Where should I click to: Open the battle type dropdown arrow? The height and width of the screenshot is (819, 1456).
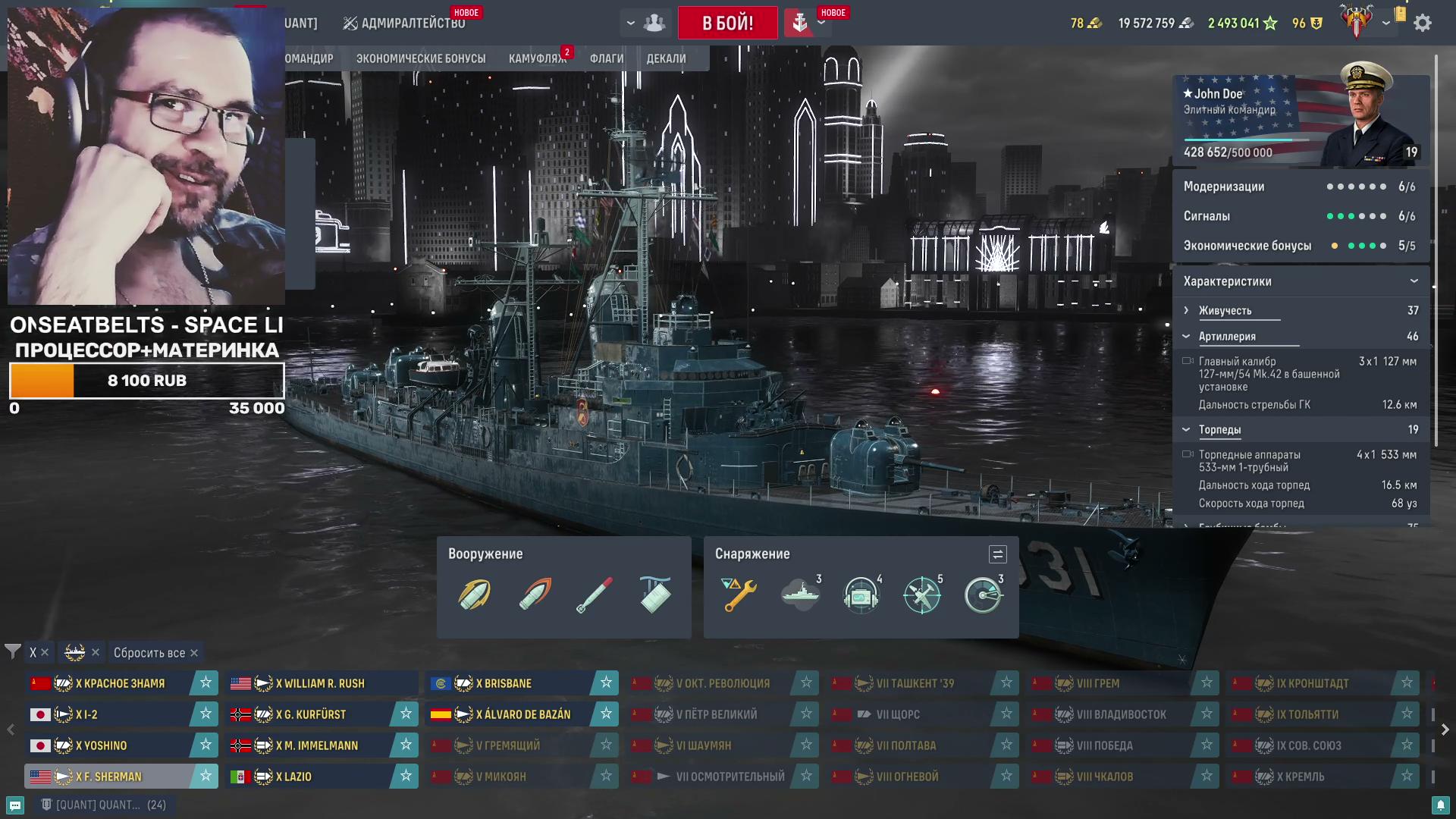821,24
